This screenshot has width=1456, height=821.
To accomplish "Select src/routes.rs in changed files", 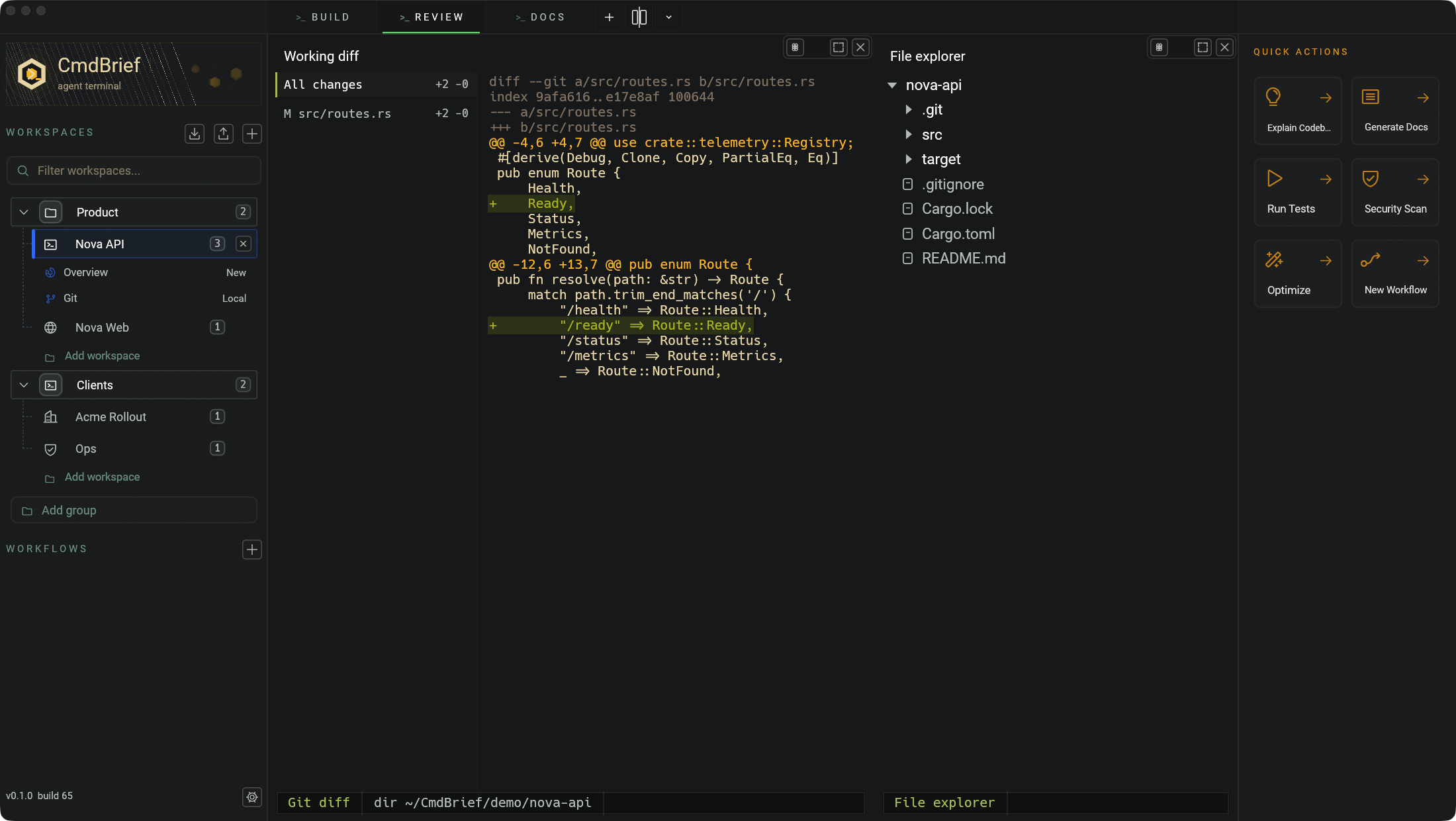I will tap(376, 114).
